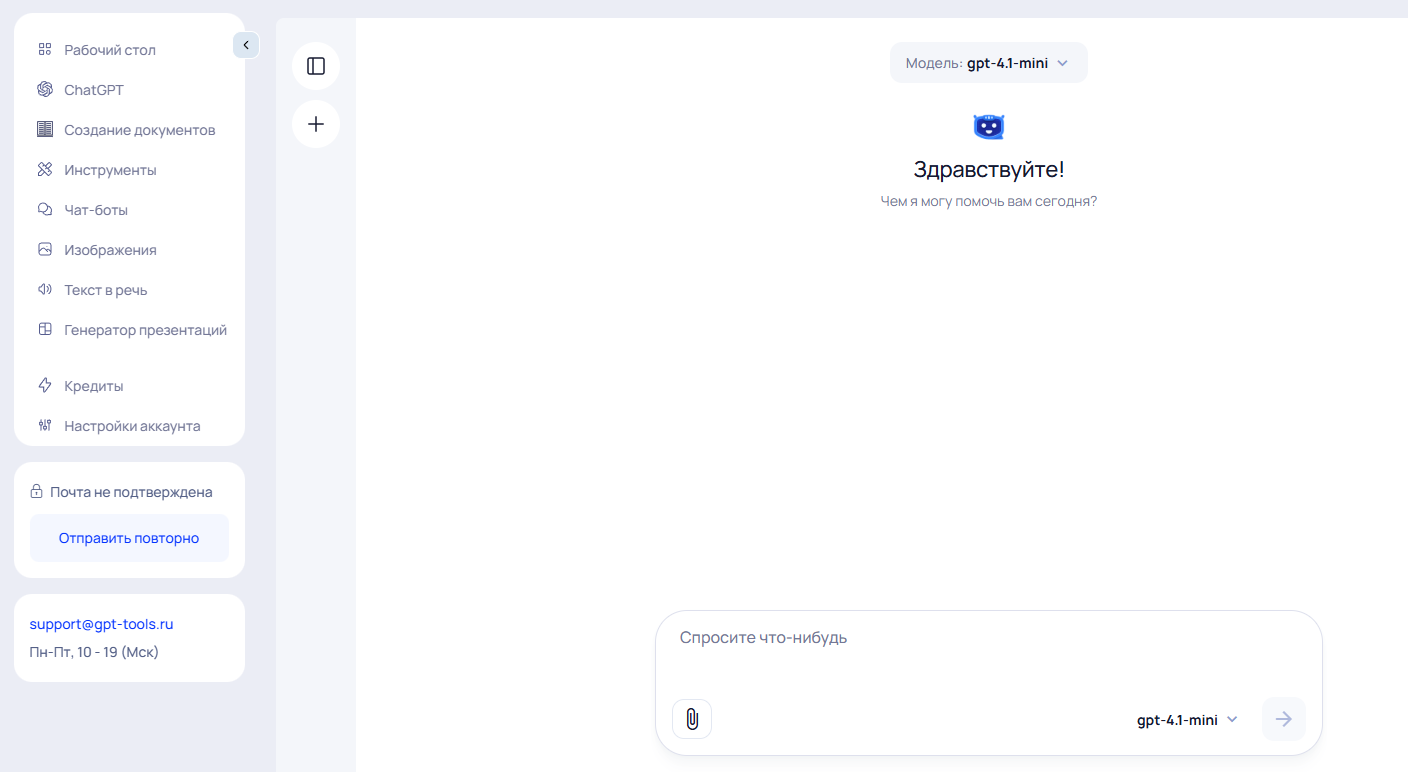1408x772 pixels.
Task: Collapse the left sidebar with arrow button
Action: 246,45
